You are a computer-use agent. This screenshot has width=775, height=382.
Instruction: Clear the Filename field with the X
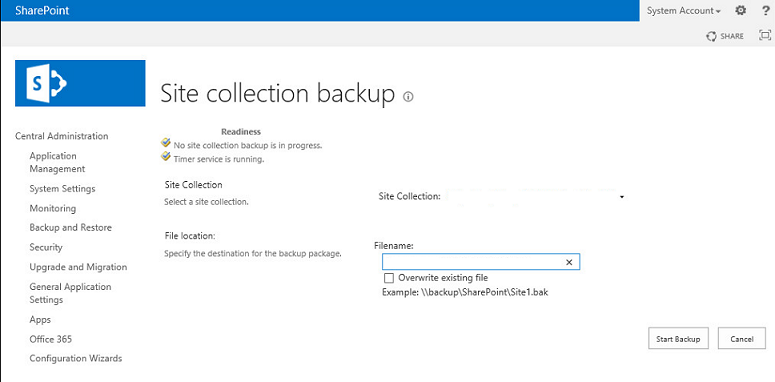pos(569,262)
